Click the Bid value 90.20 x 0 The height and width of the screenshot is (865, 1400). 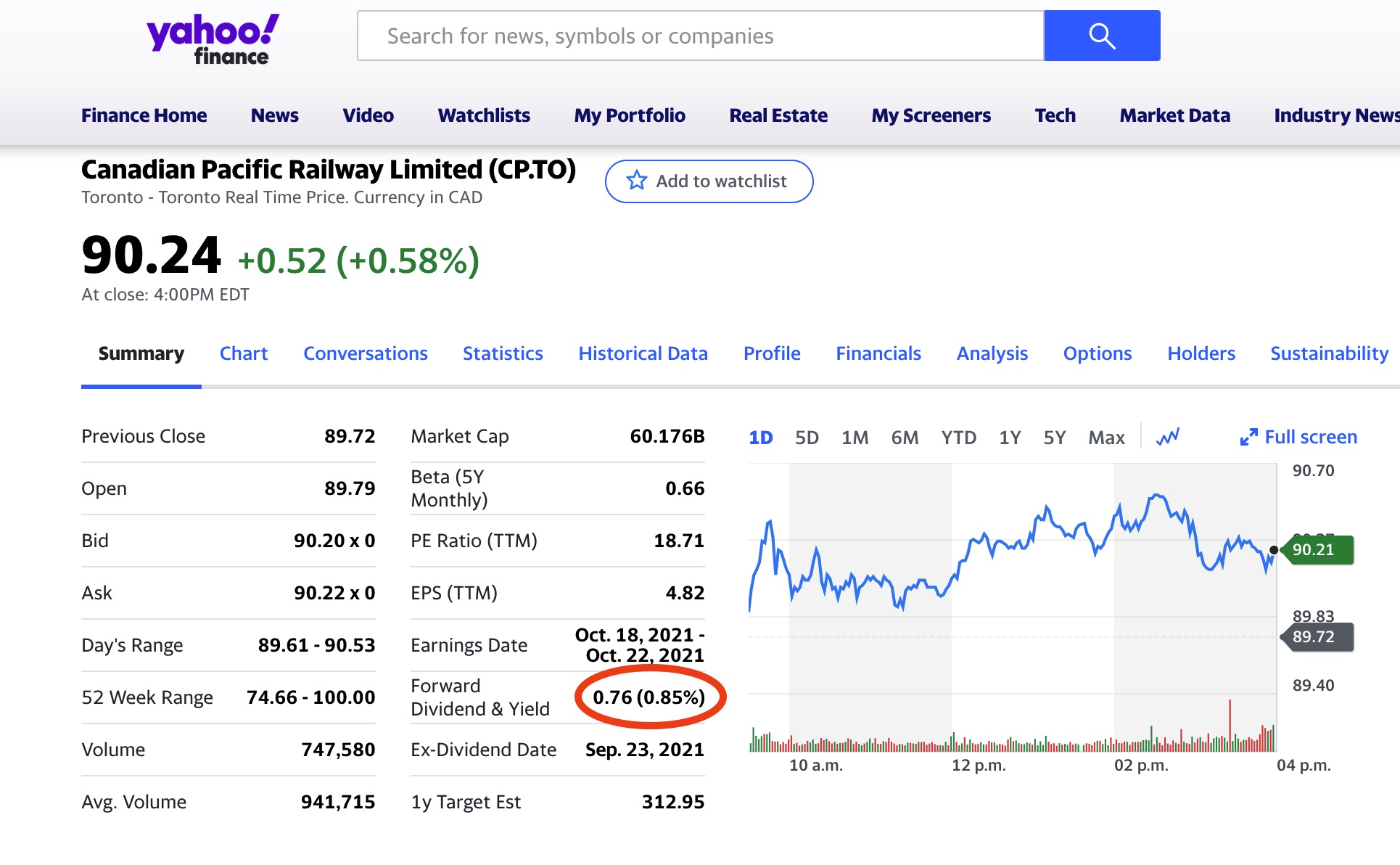(x=334, y=541)
